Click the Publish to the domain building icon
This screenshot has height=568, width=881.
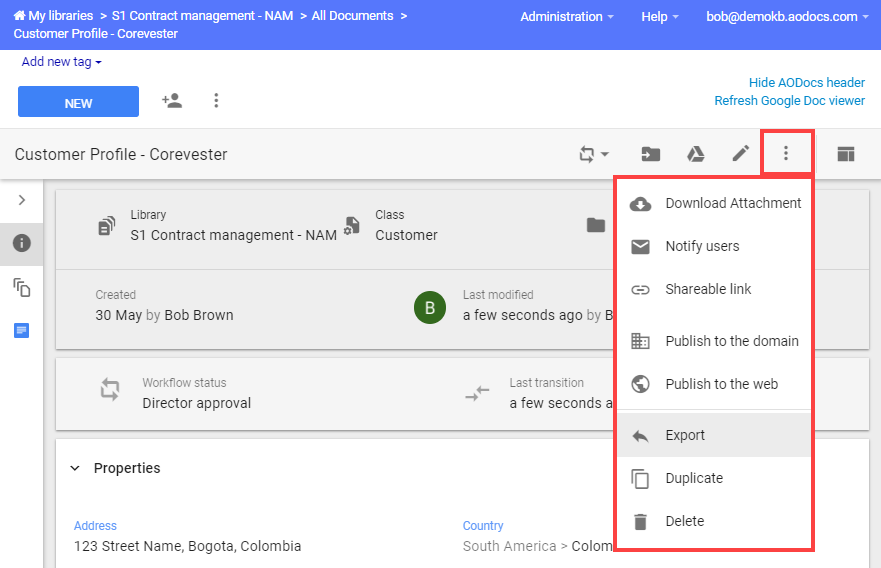(640, 341)
